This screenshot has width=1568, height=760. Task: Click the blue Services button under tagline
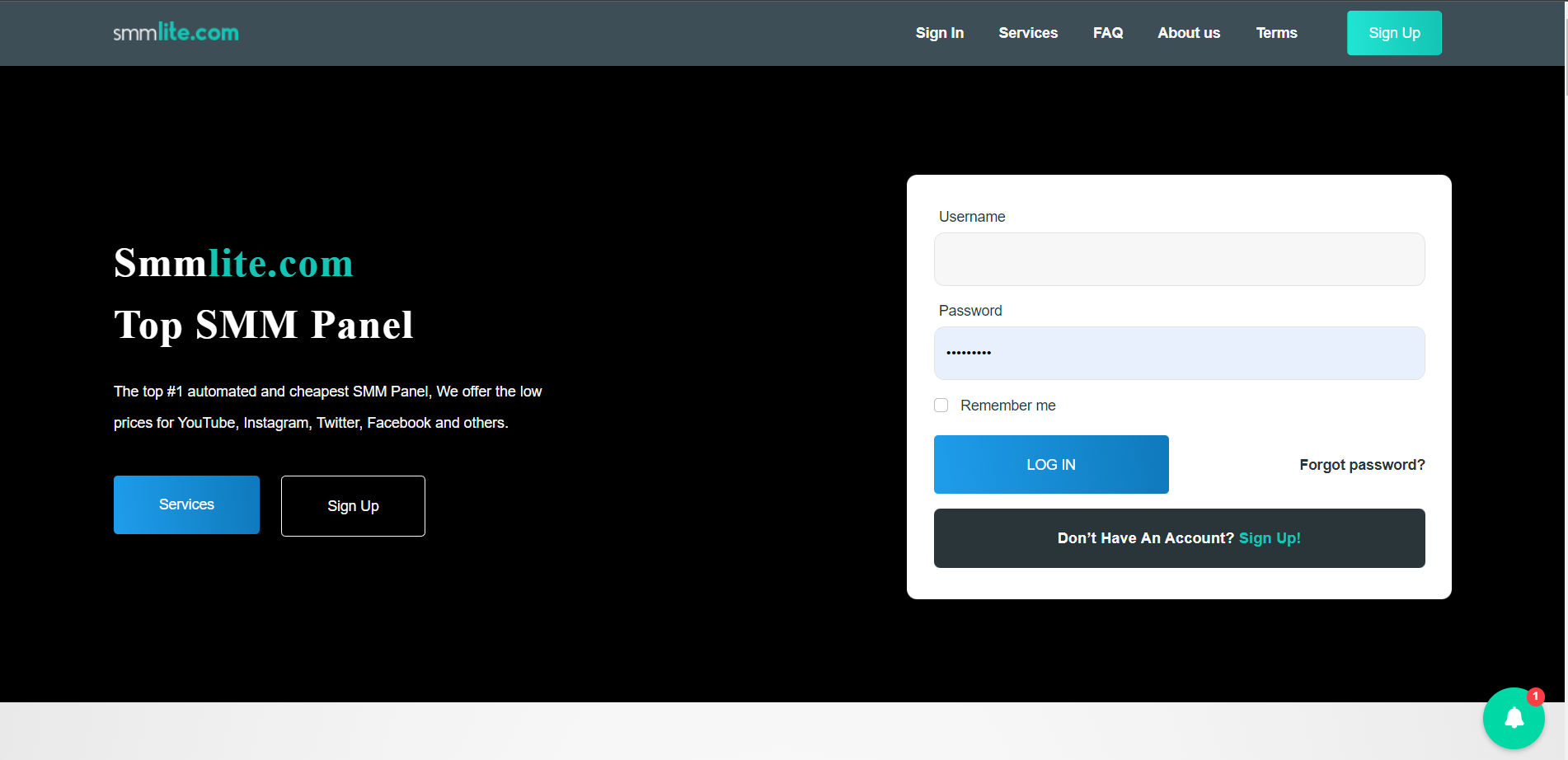coord(186,504)
